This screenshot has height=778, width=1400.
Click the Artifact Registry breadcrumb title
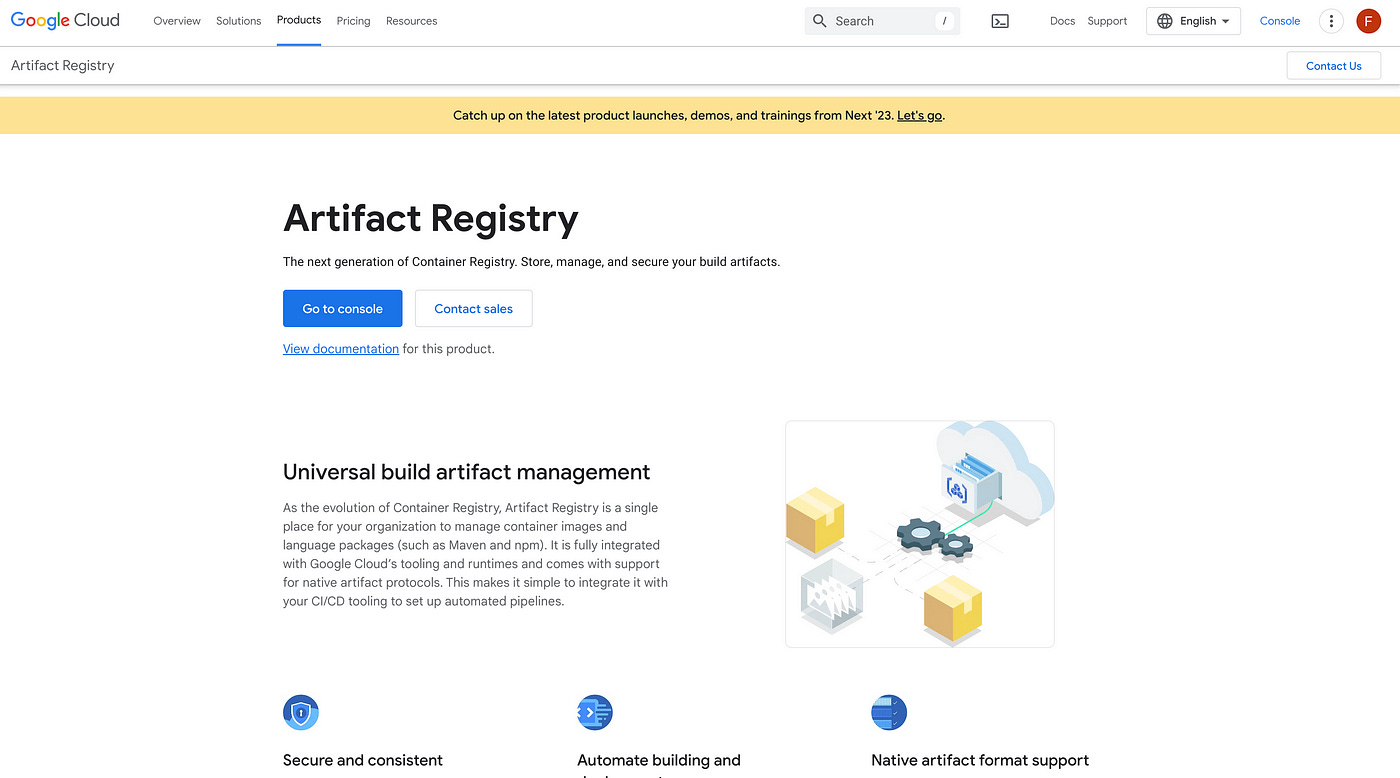pos(63,66)
